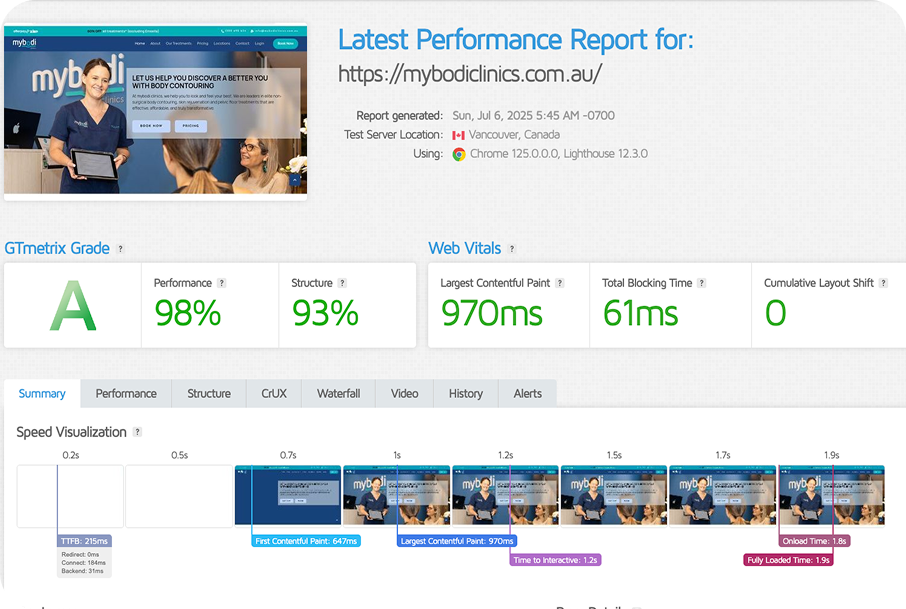The image size is (906, 609).
Task: Switch to the CrUX tab
Action: pyautogui.click(x=274, y=393)
